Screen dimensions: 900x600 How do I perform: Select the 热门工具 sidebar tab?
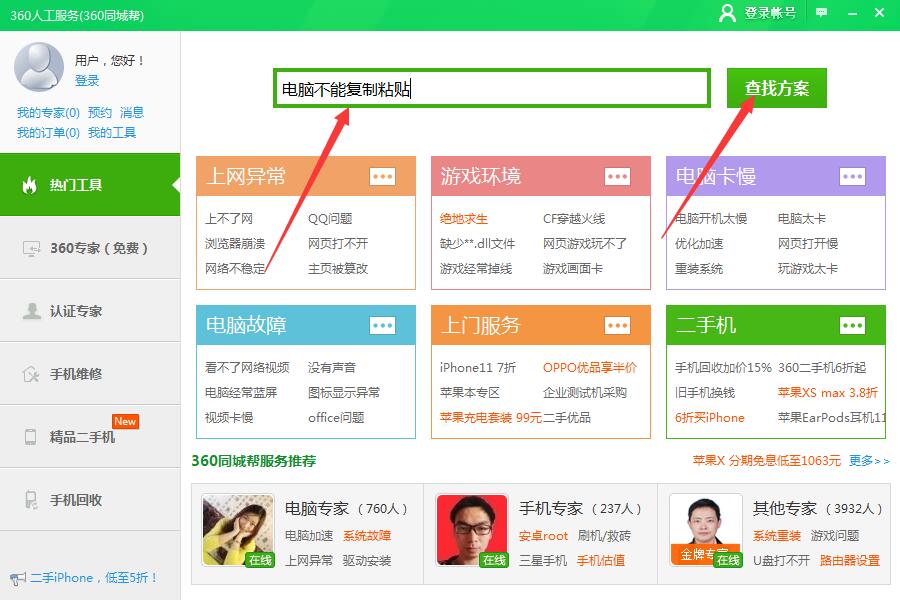tap(90, 185)
